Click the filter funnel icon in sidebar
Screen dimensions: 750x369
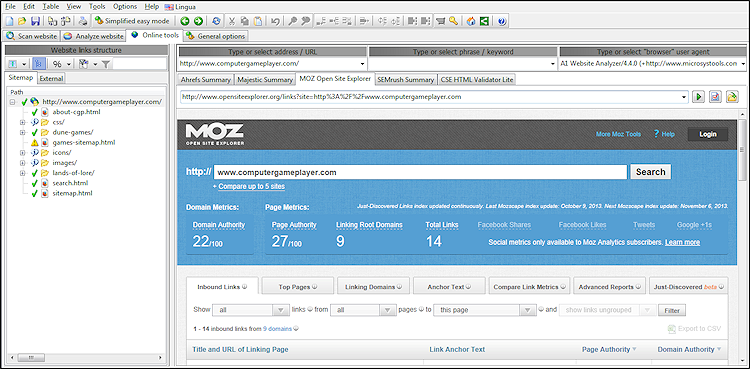[105, 64]
